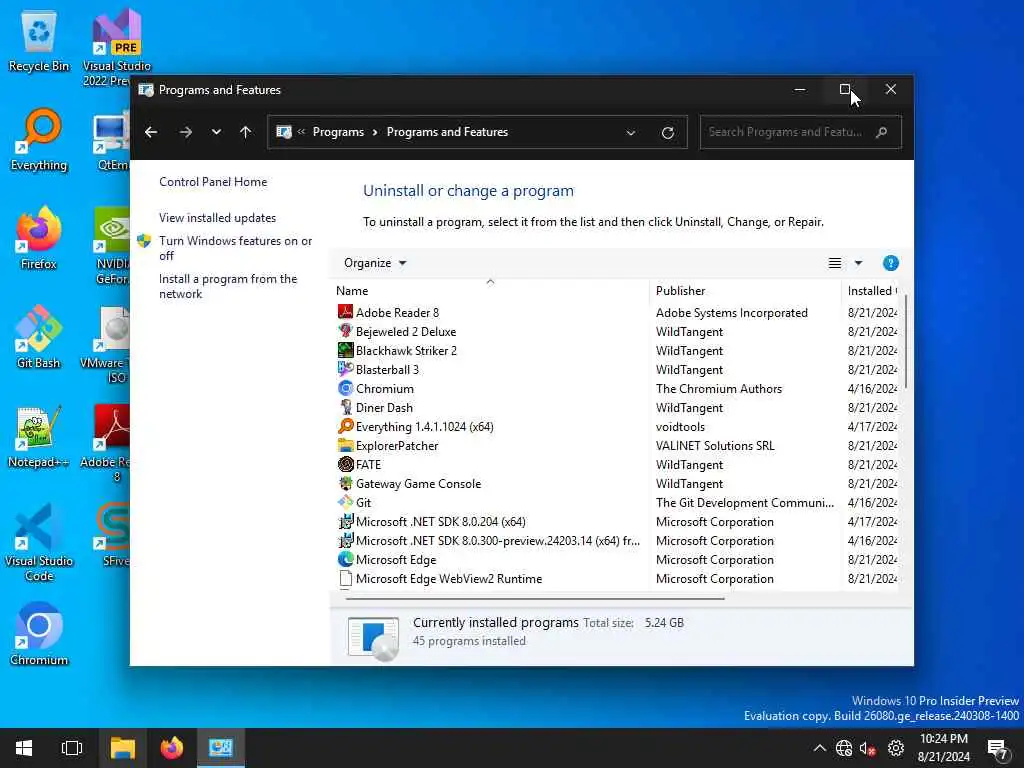Click the vertical scrollbar of program list
This screenshot has width=1024, height=768.
905,342
